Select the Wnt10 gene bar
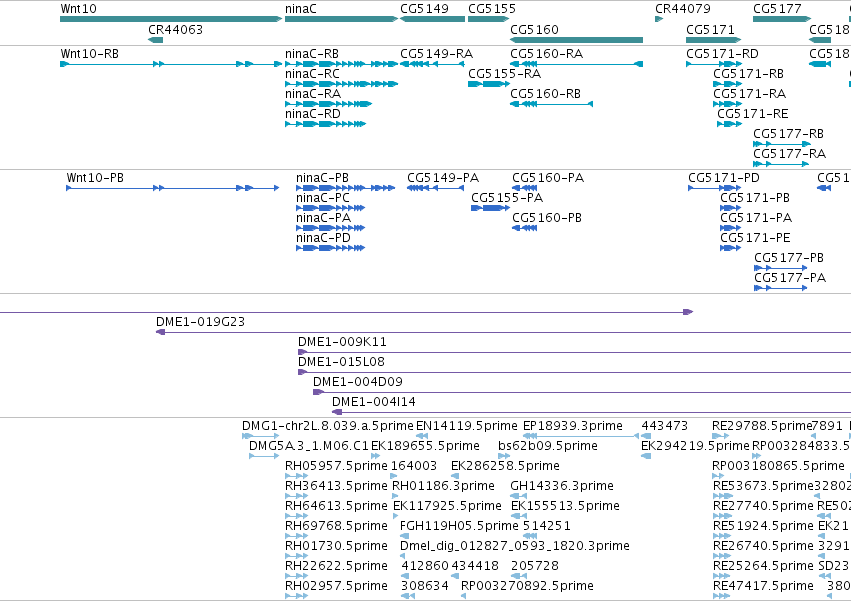 [171, 19]
